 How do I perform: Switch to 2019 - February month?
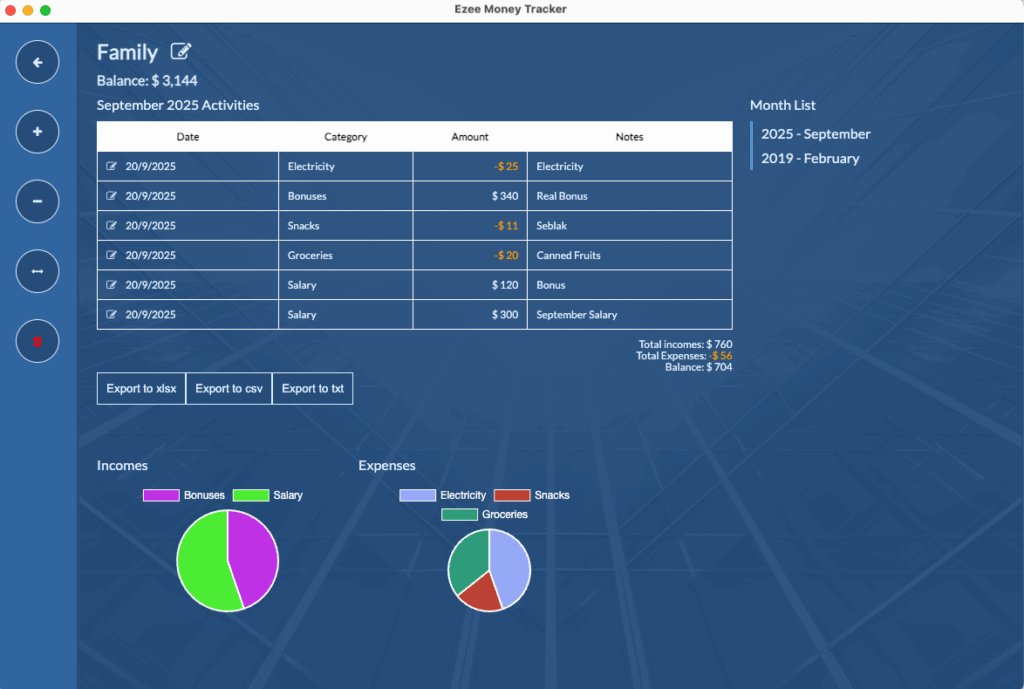[x=810, y=158]
